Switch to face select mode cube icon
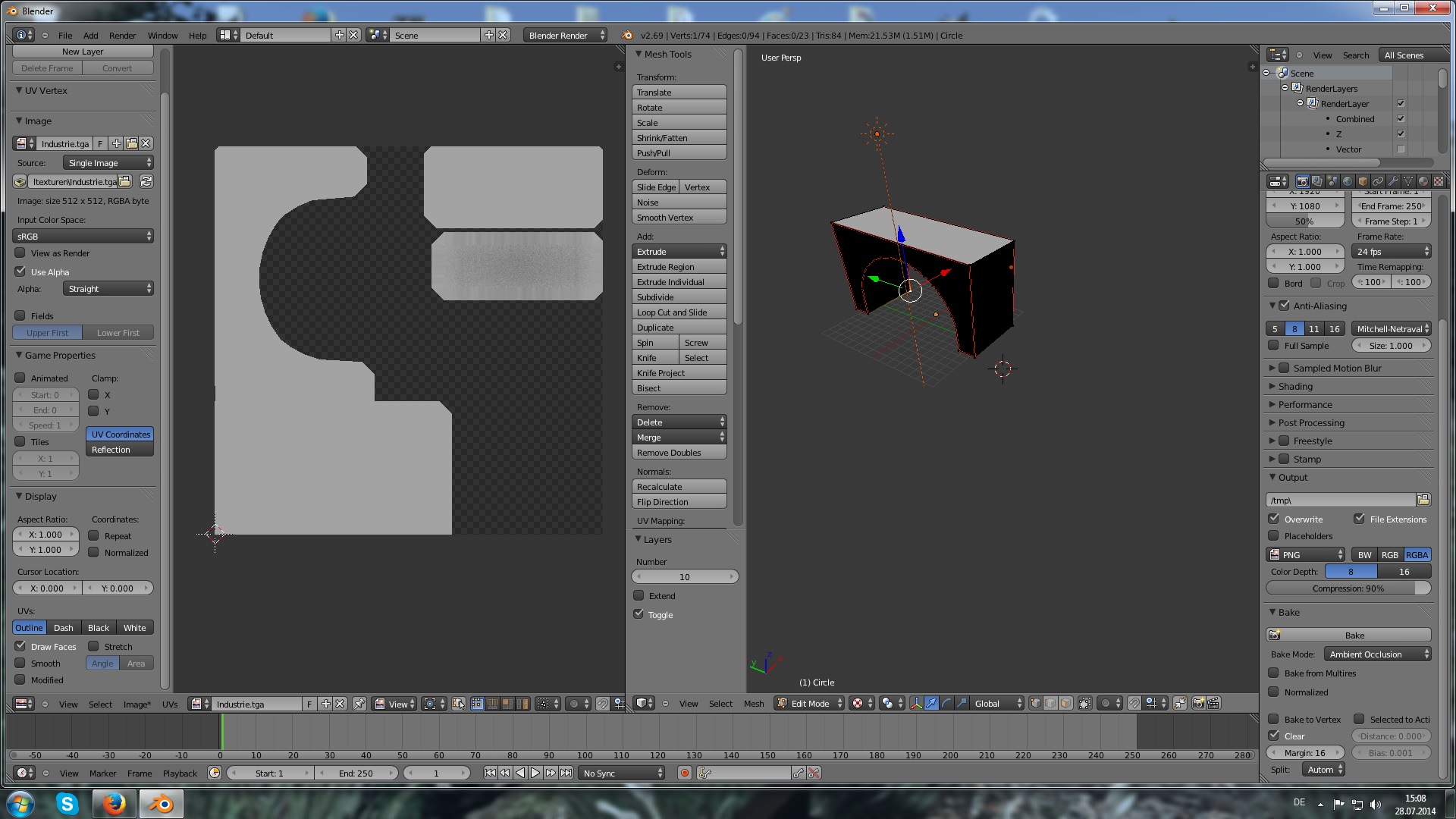 click(x=1065, y=704)
